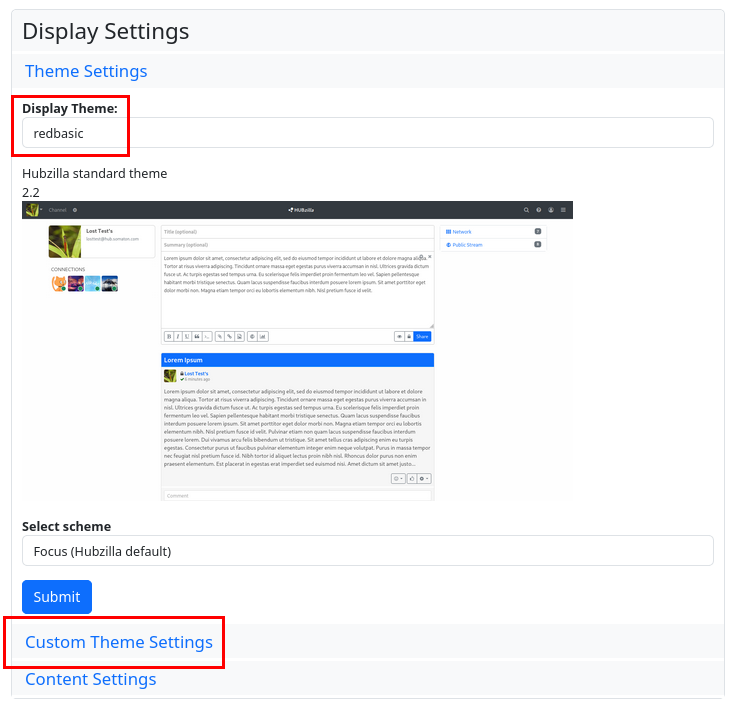Click the Lost Test's profile photo in the preview
Screen dimensions: 734x713
(65, 241)
